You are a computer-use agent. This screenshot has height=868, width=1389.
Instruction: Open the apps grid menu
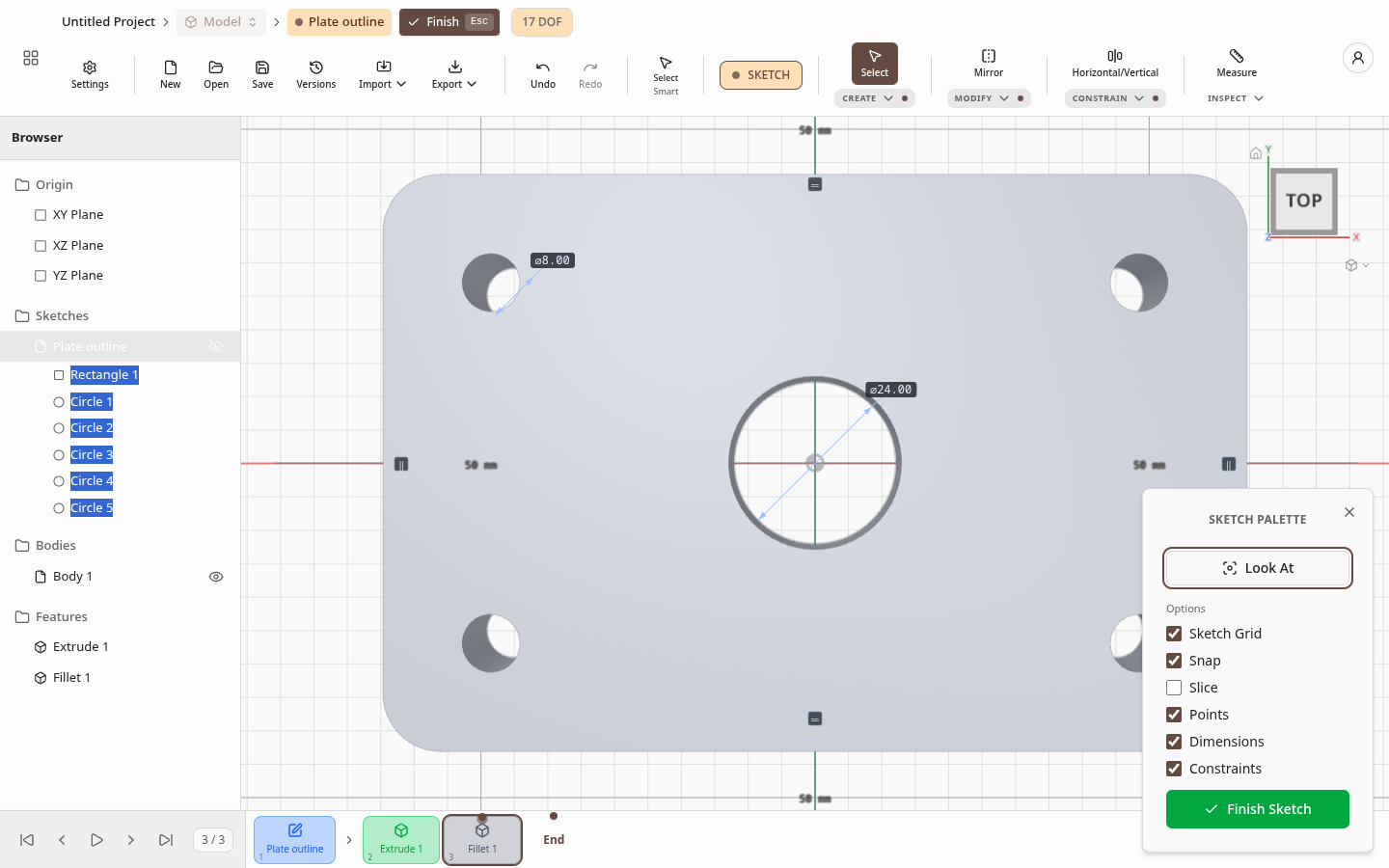tap(31, 58)
